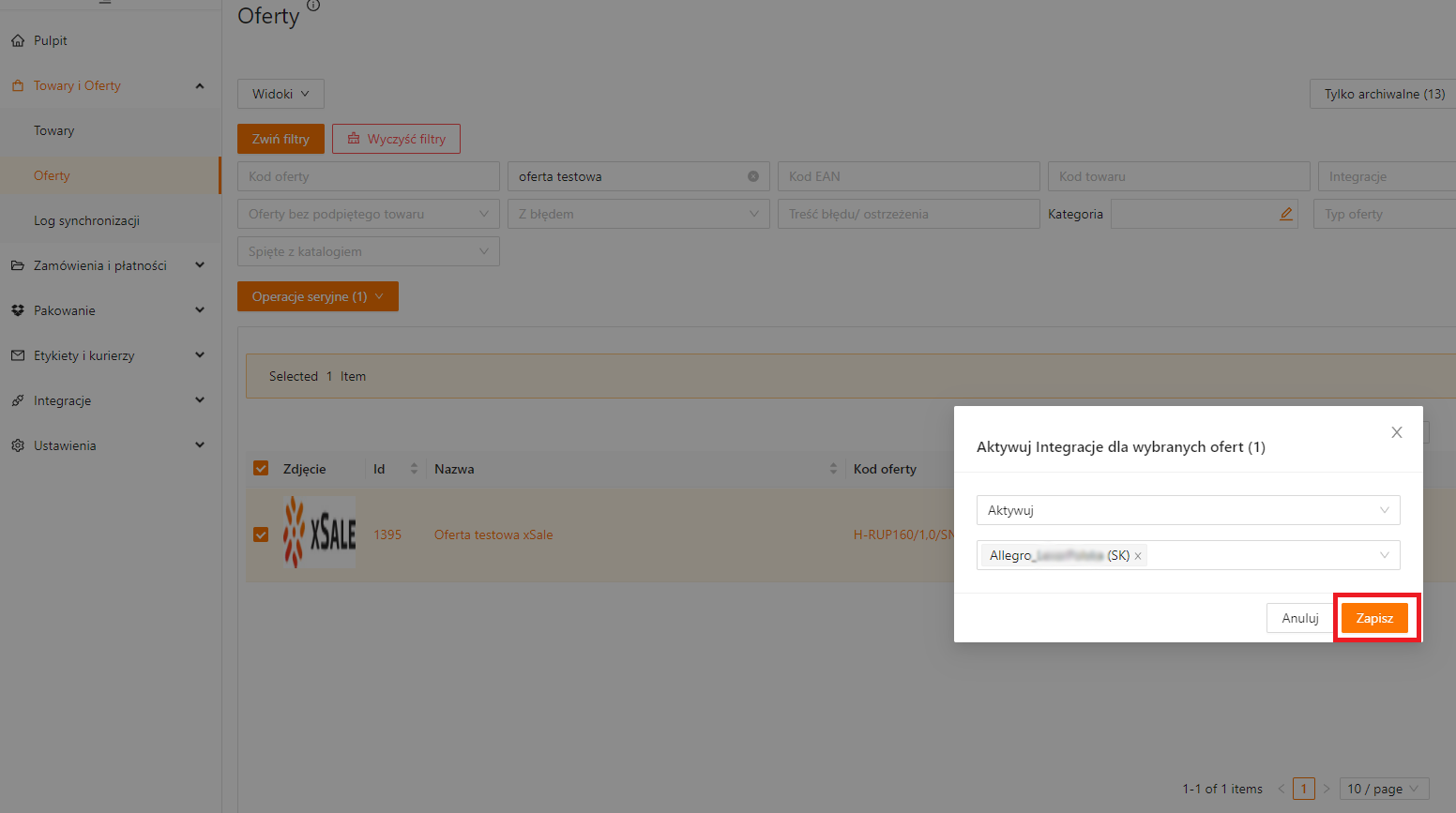The height and width of the screenshot is (813, 1456).
Task: Clear the 'oferta testowa' search field
Action: [752, 176]
